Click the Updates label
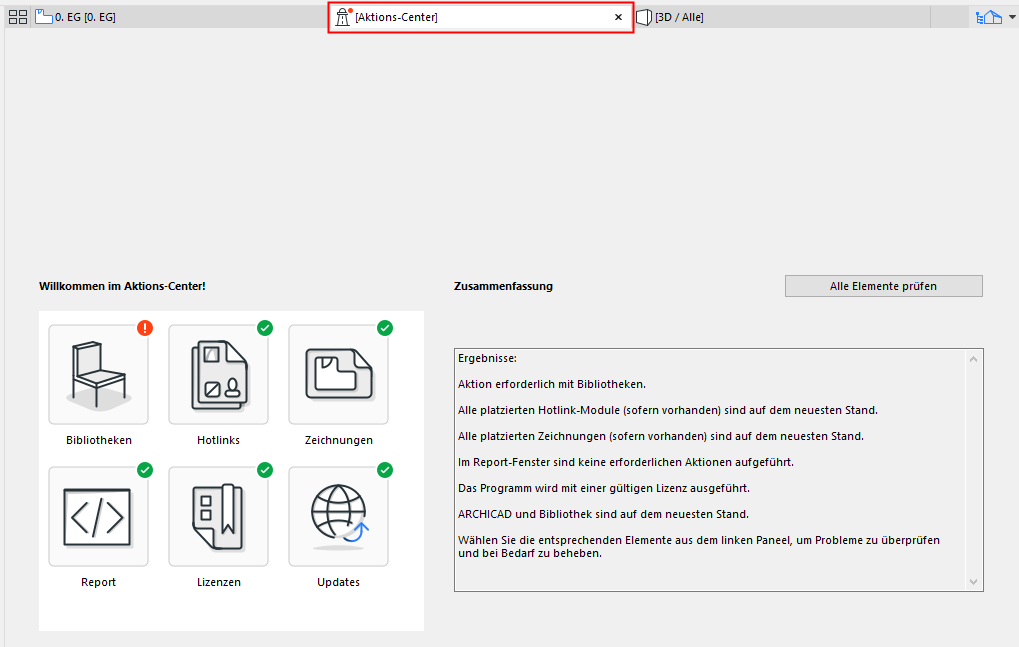 [x=339, y=582]
